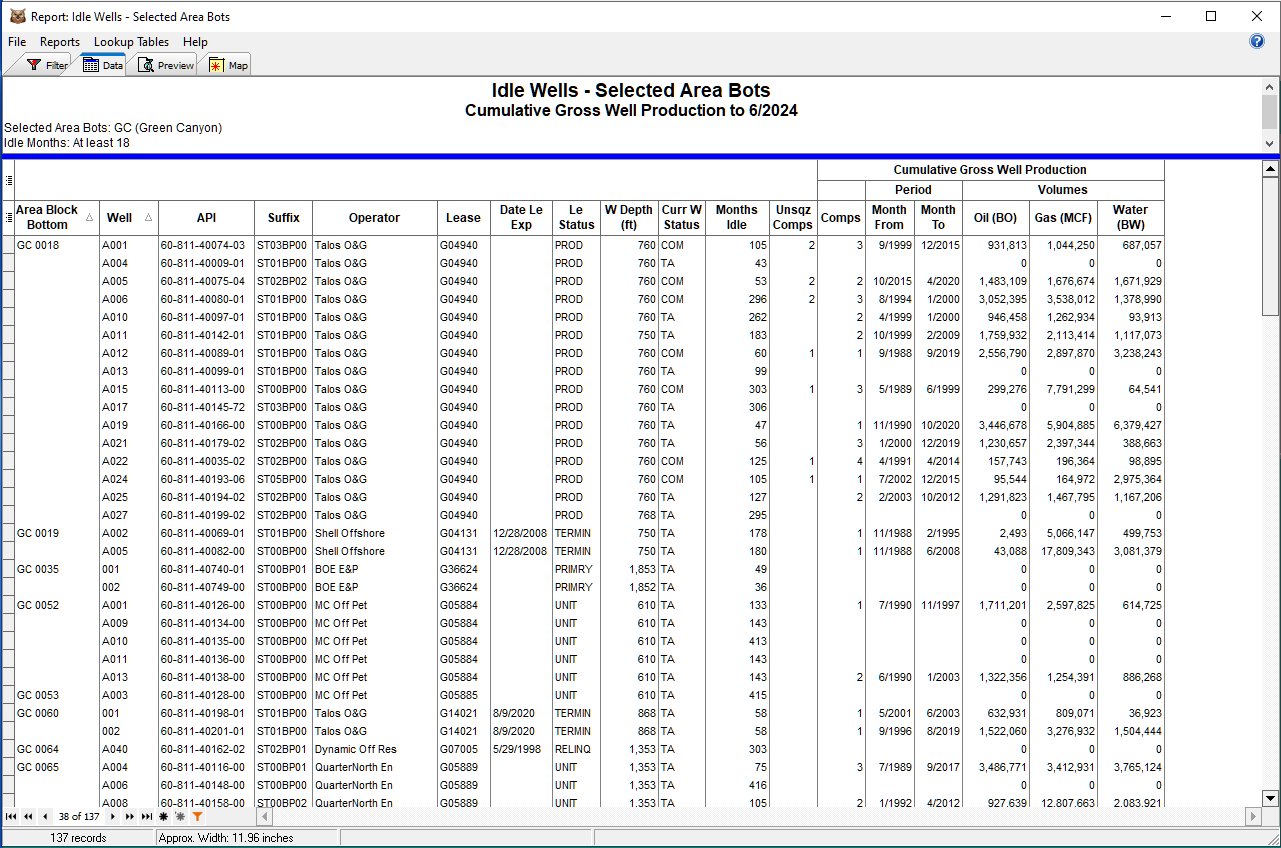The height and width of the screenshot is (848, 1281).
Task: Click the Date Le Exp column header
Action: tap(521, 217)
